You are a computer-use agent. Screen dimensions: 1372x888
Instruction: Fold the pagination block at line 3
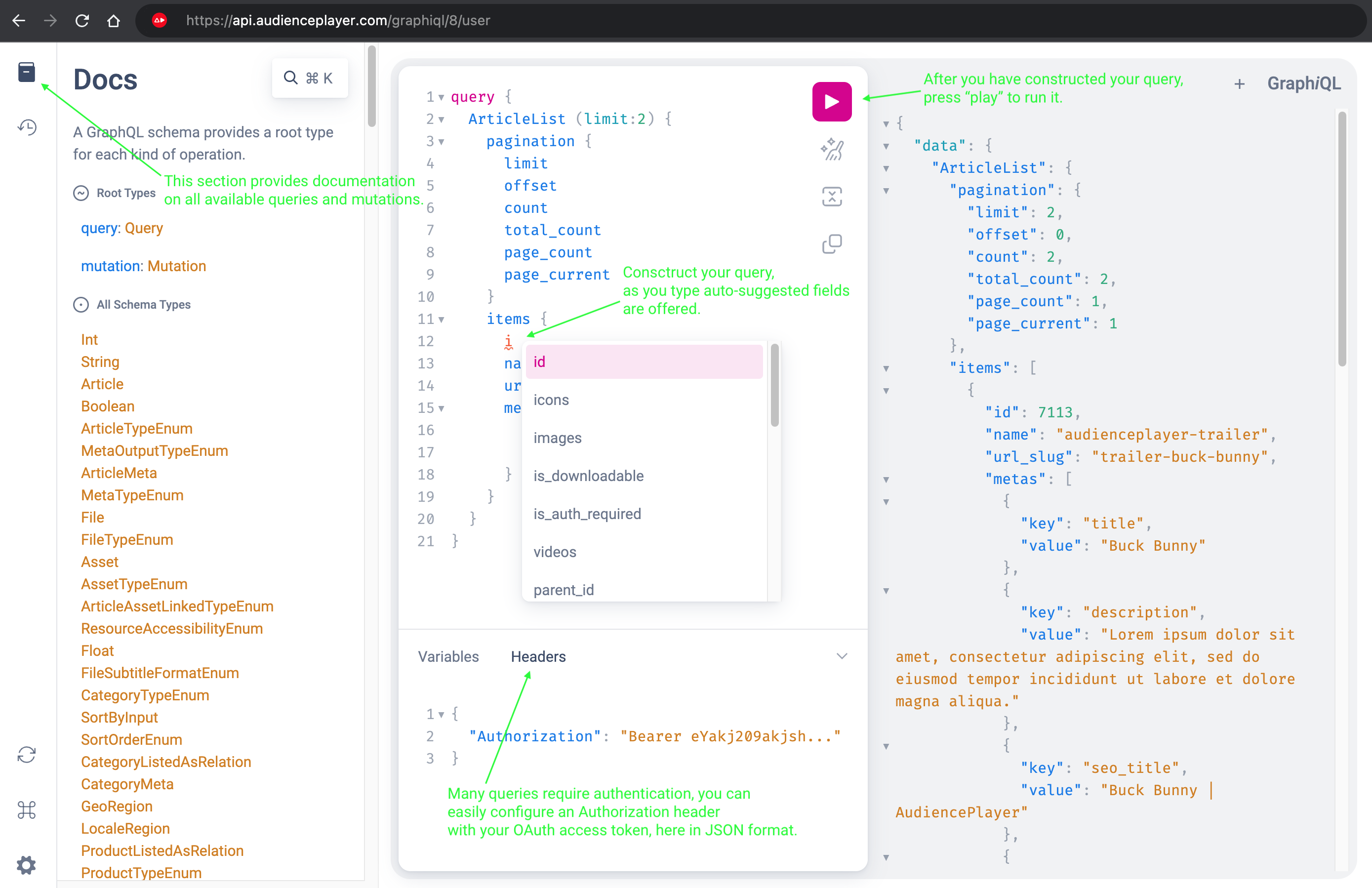tap(441, 142)
